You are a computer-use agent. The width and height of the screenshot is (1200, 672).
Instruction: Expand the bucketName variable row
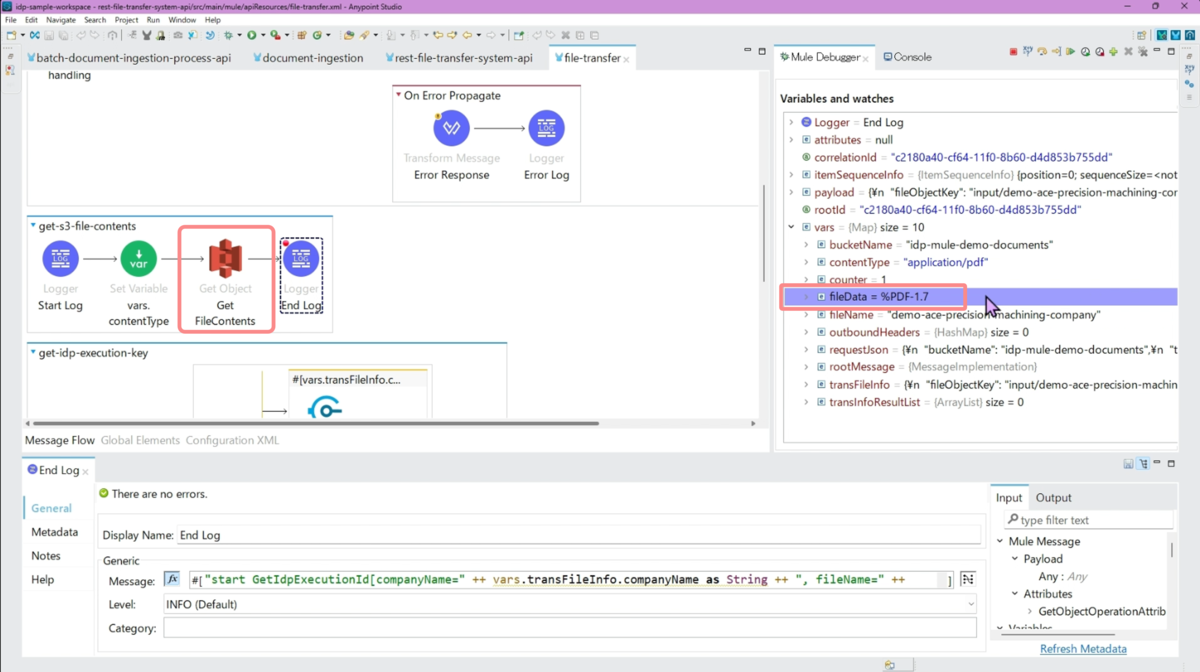(x=806, y=245)
